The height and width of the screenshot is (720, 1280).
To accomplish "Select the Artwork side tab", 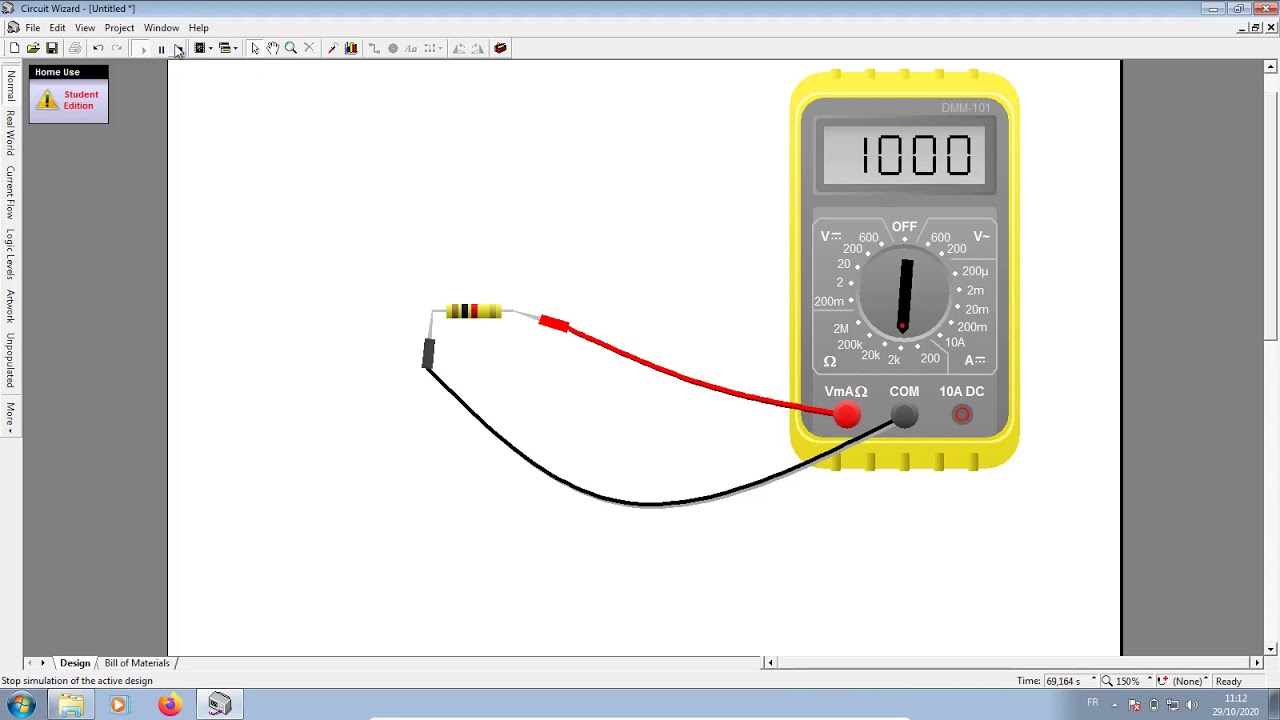I will [11, 306].
